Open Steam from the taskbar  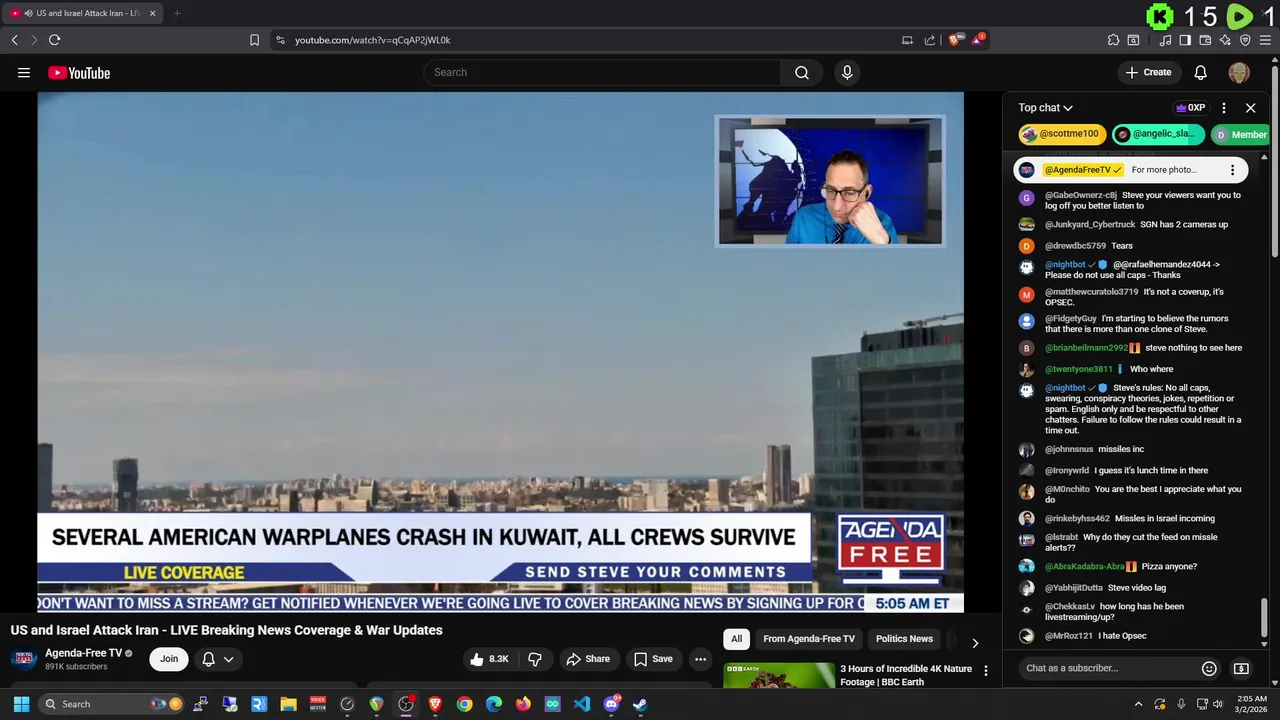point(640,704)
